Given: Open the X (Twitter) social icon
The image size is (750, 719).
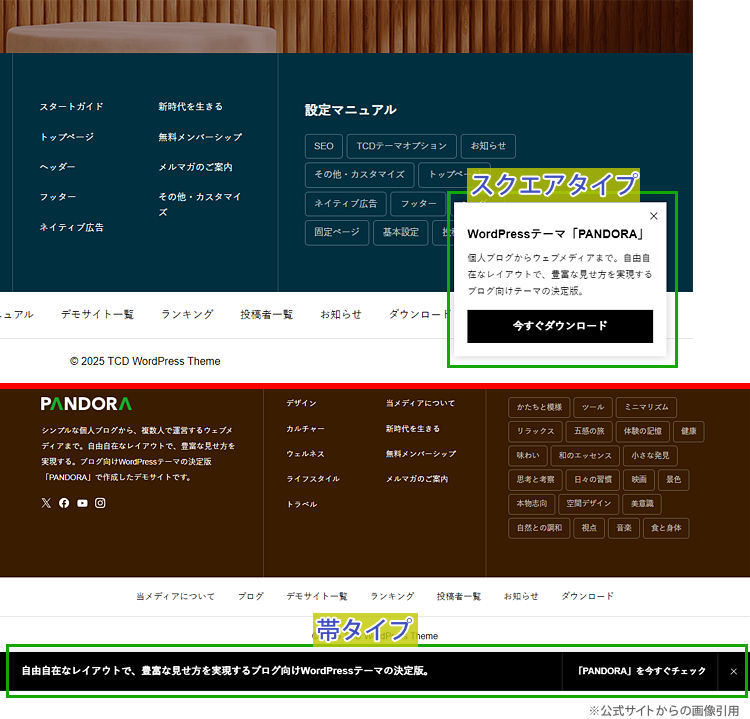Looking at the screenshot, I should click(x=46, y=503).
